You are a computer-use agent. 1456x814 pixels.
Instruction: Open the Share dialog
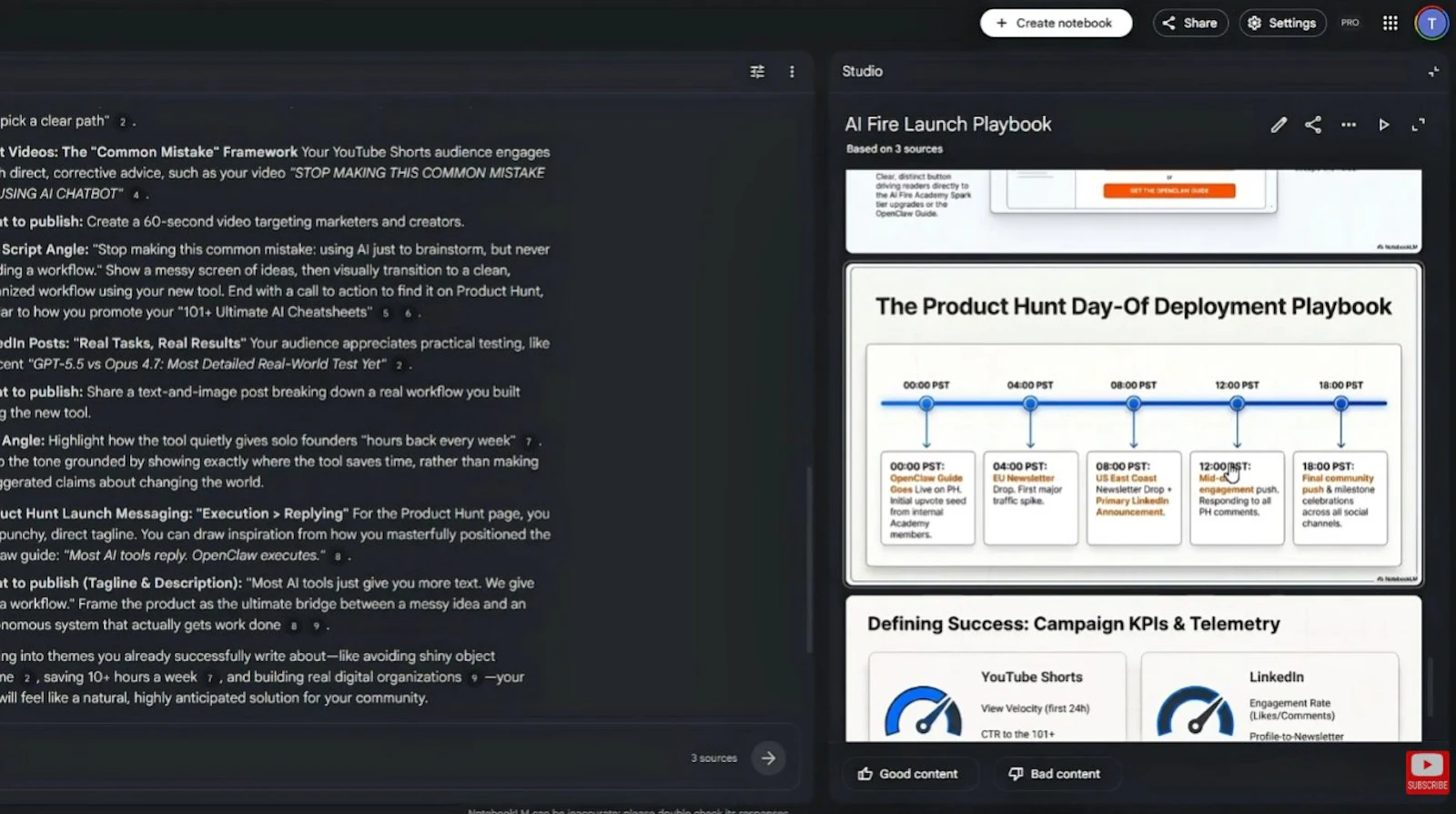coord(1190,23)
